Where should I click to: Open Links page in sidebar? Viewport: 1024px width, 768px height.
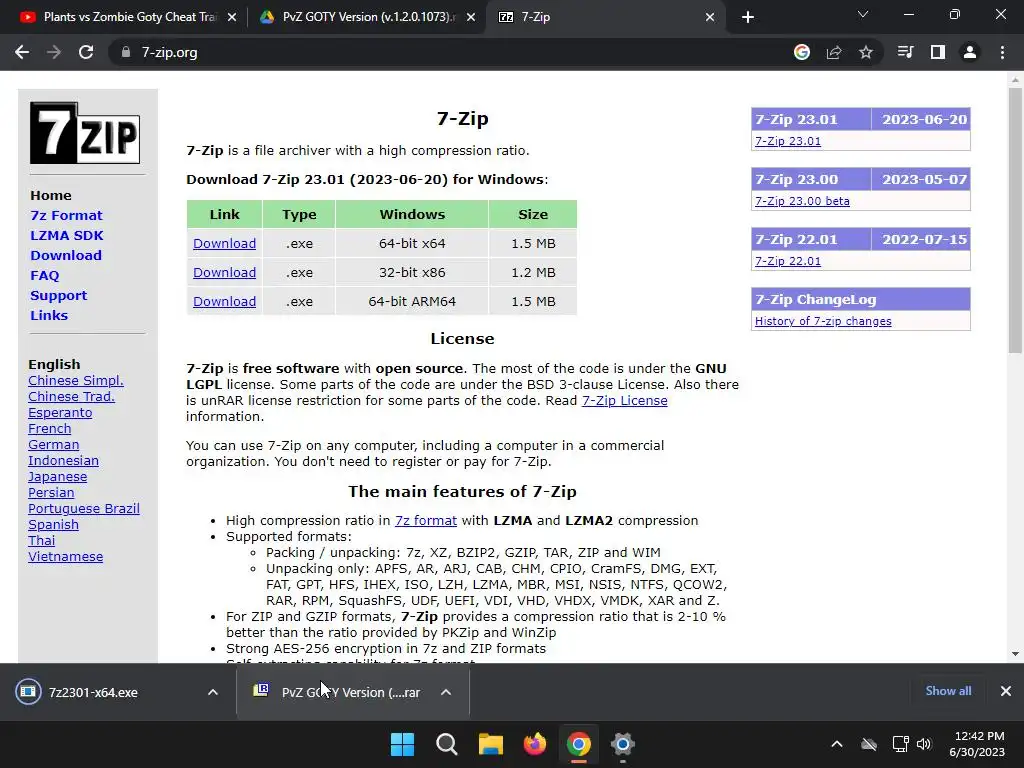click(x=49, y=315)
